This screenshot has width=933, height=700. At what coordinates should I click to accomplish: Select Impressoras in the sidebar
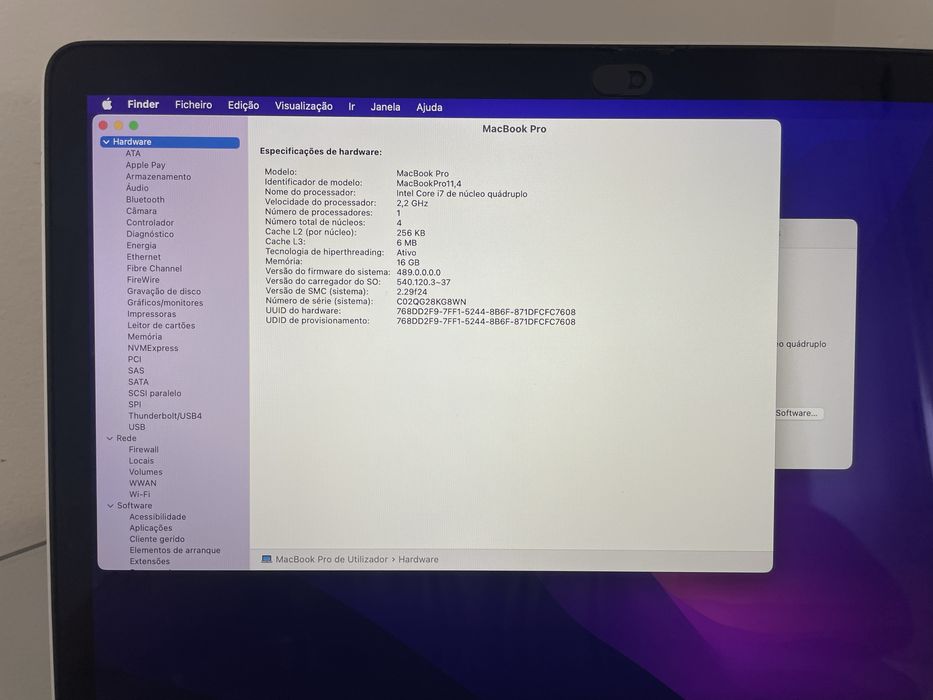(152, 314)
